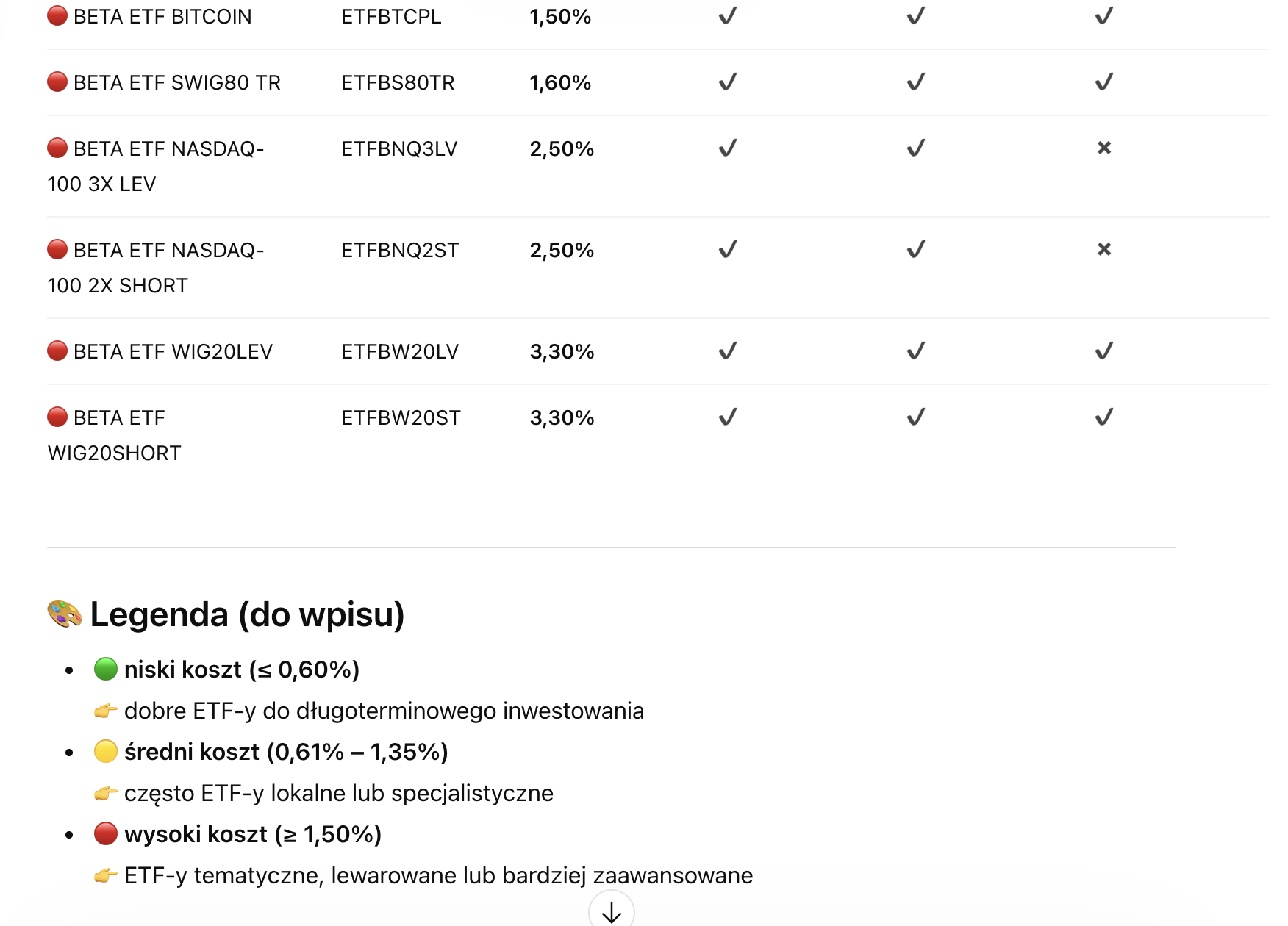The width and height of the screenshot is (1288, 926).
Task: Click the red circle beside BETA ETF BITCOIN
Action: [x=57, y=16]
